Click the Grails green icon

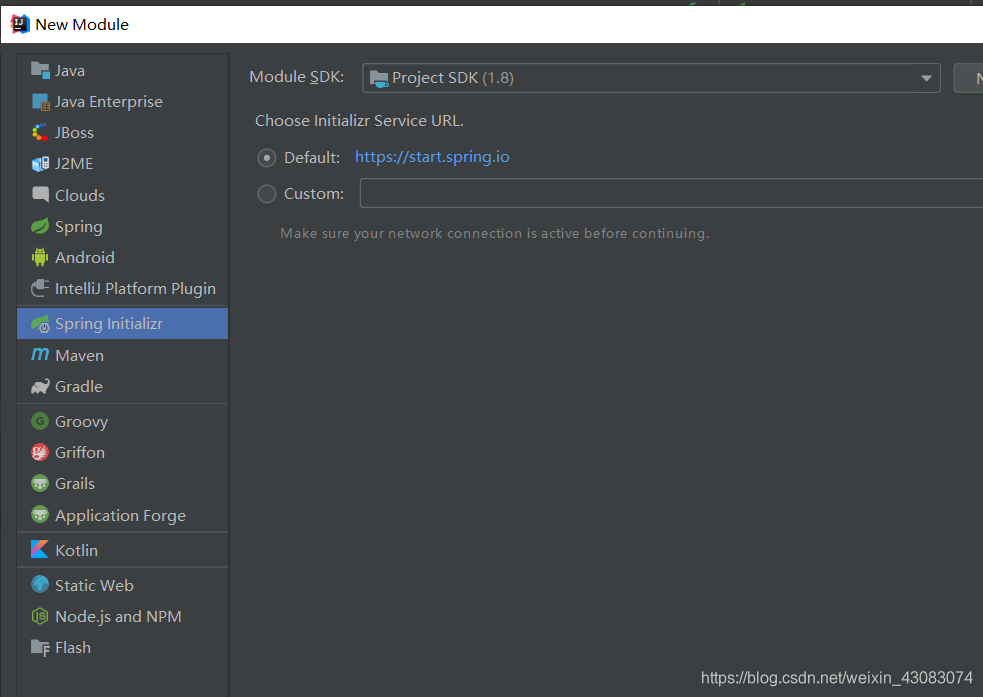coord(40,483)
